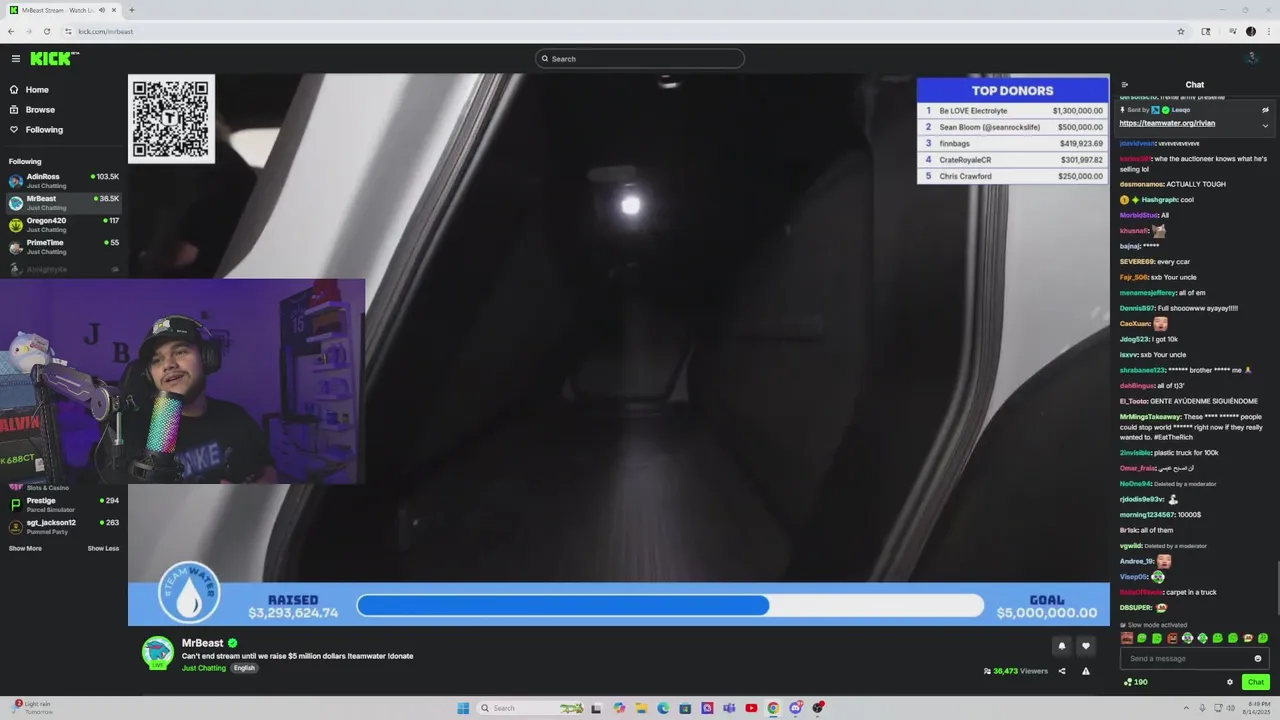Collapse the chat panel icon
1280x720 pixels.
(x=1125, y=85)
